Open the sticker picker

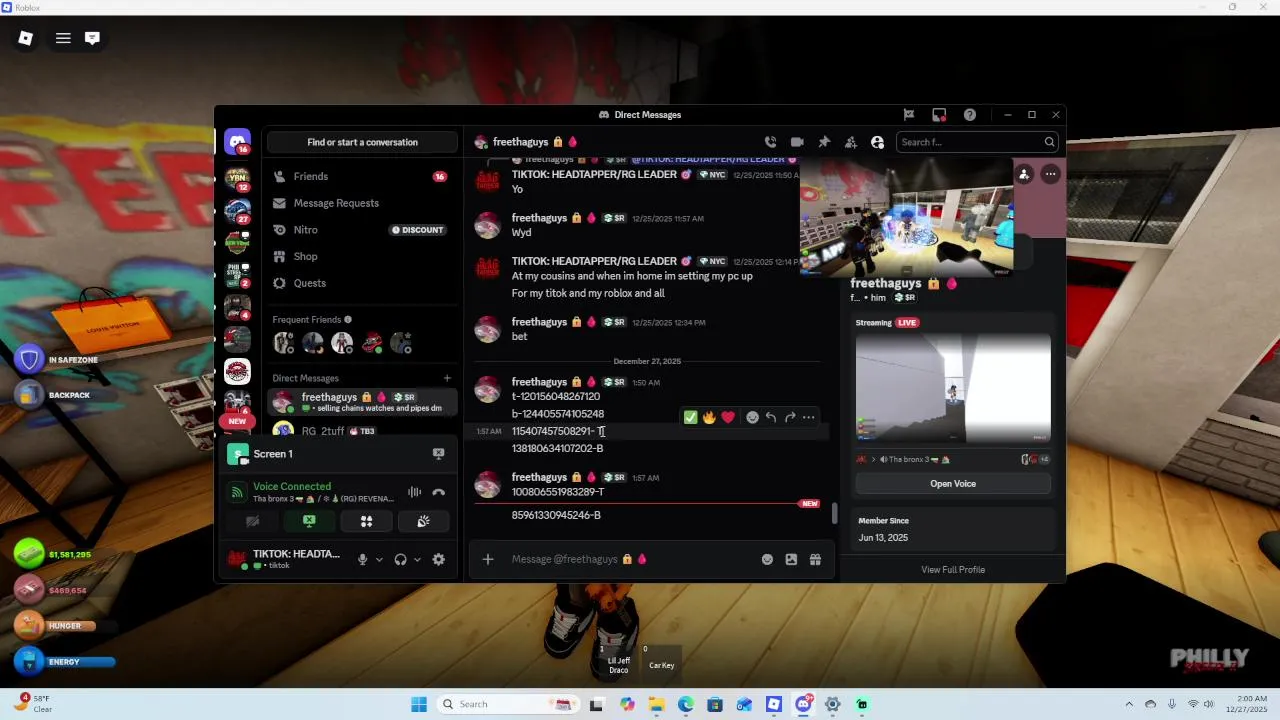791,559
